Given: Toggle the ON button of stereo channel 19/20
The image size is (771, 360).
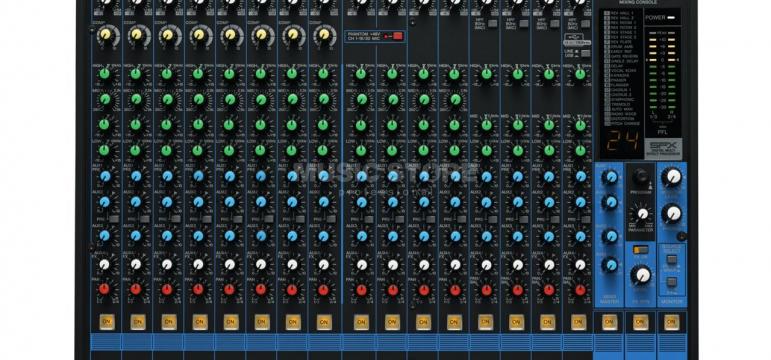Looking at the screenshot, I should pyautogui.click(x=579, y=322).
